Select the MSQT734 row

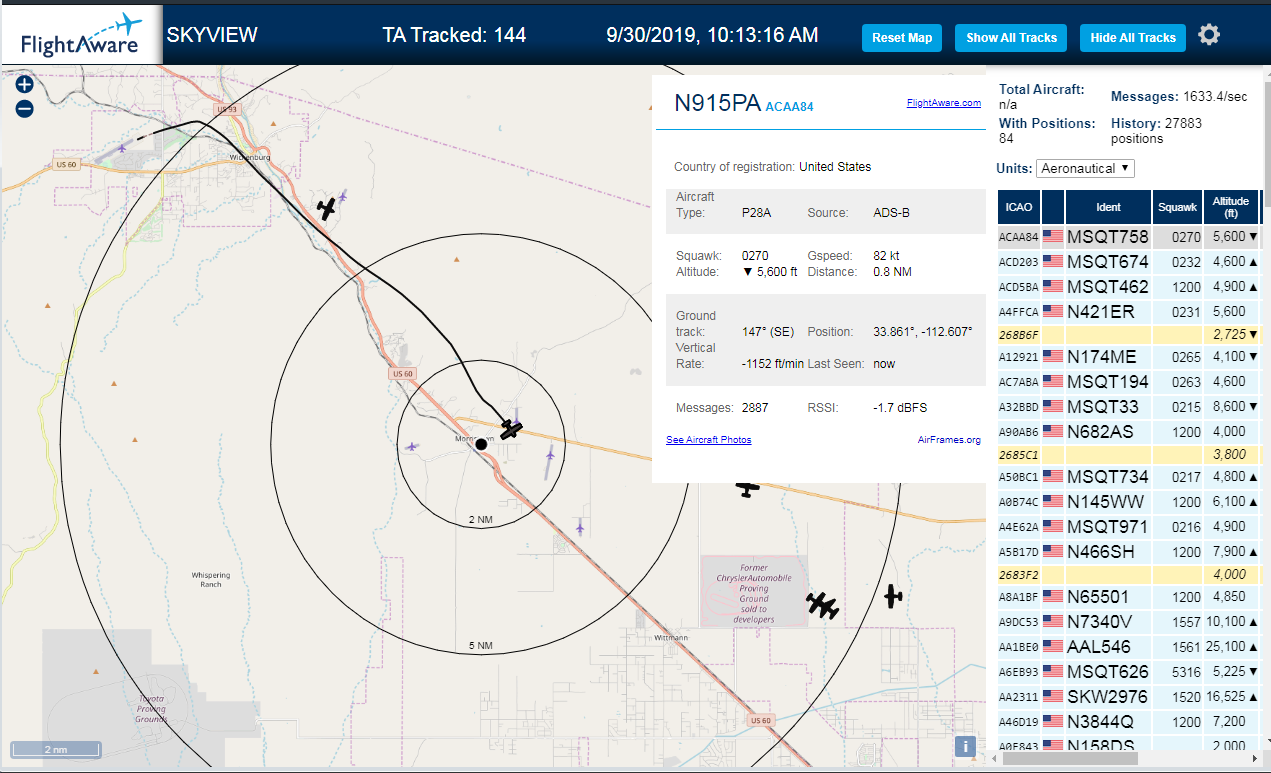pos(1128,476)
